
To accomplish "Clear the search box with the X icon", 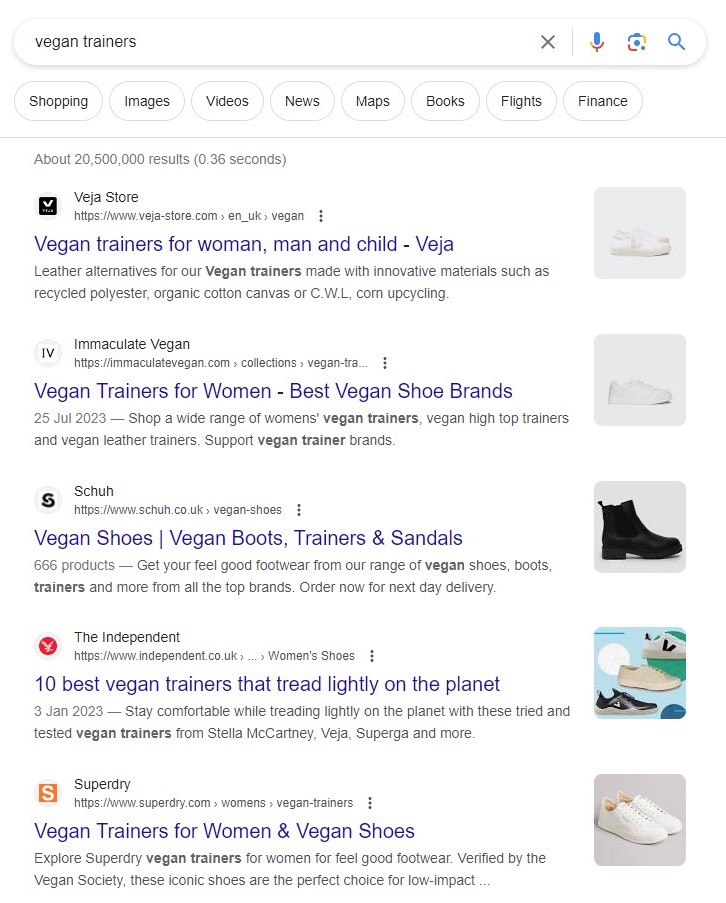I will point(548,42).
